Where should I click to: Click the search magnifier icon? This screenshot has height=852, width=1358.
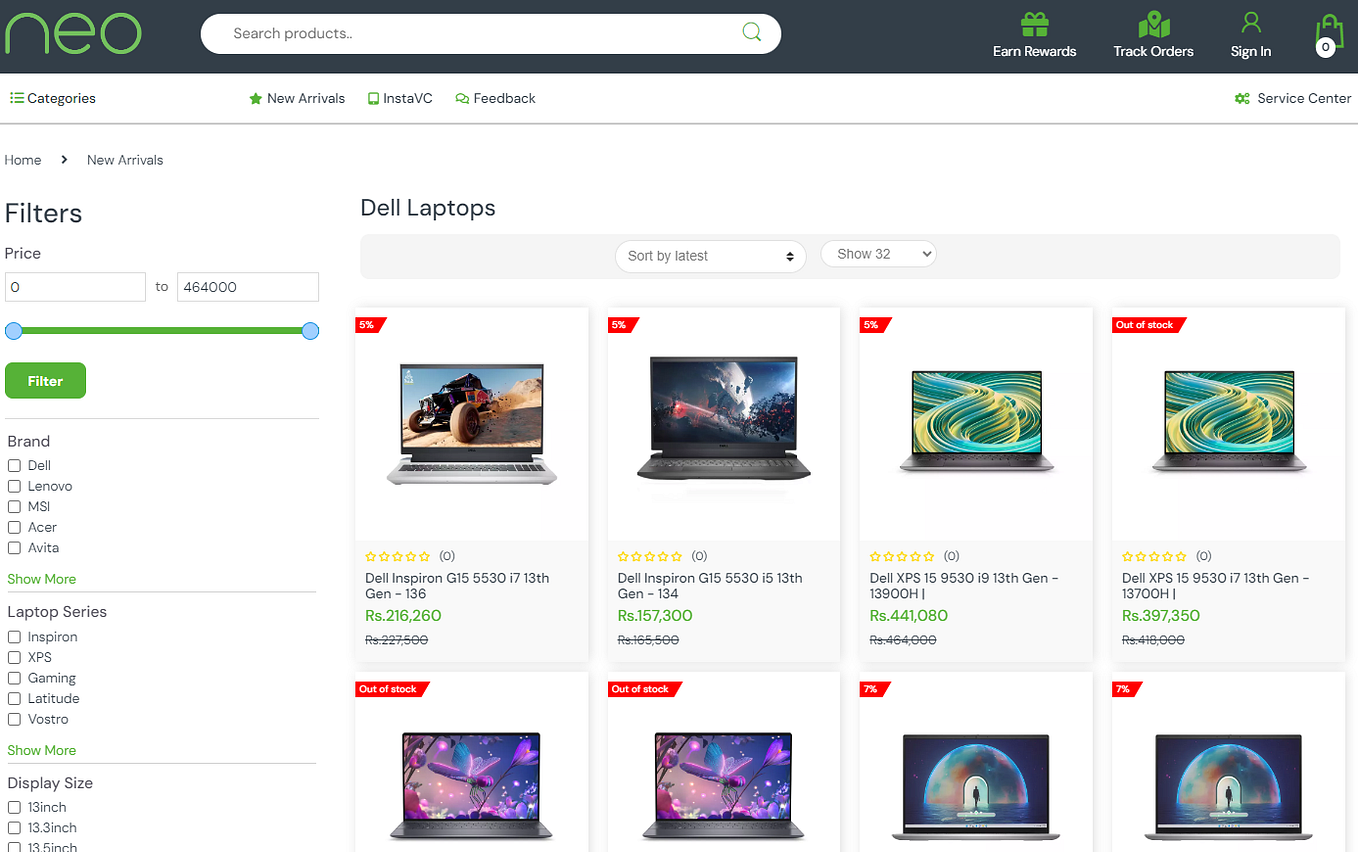coord(751,32)
